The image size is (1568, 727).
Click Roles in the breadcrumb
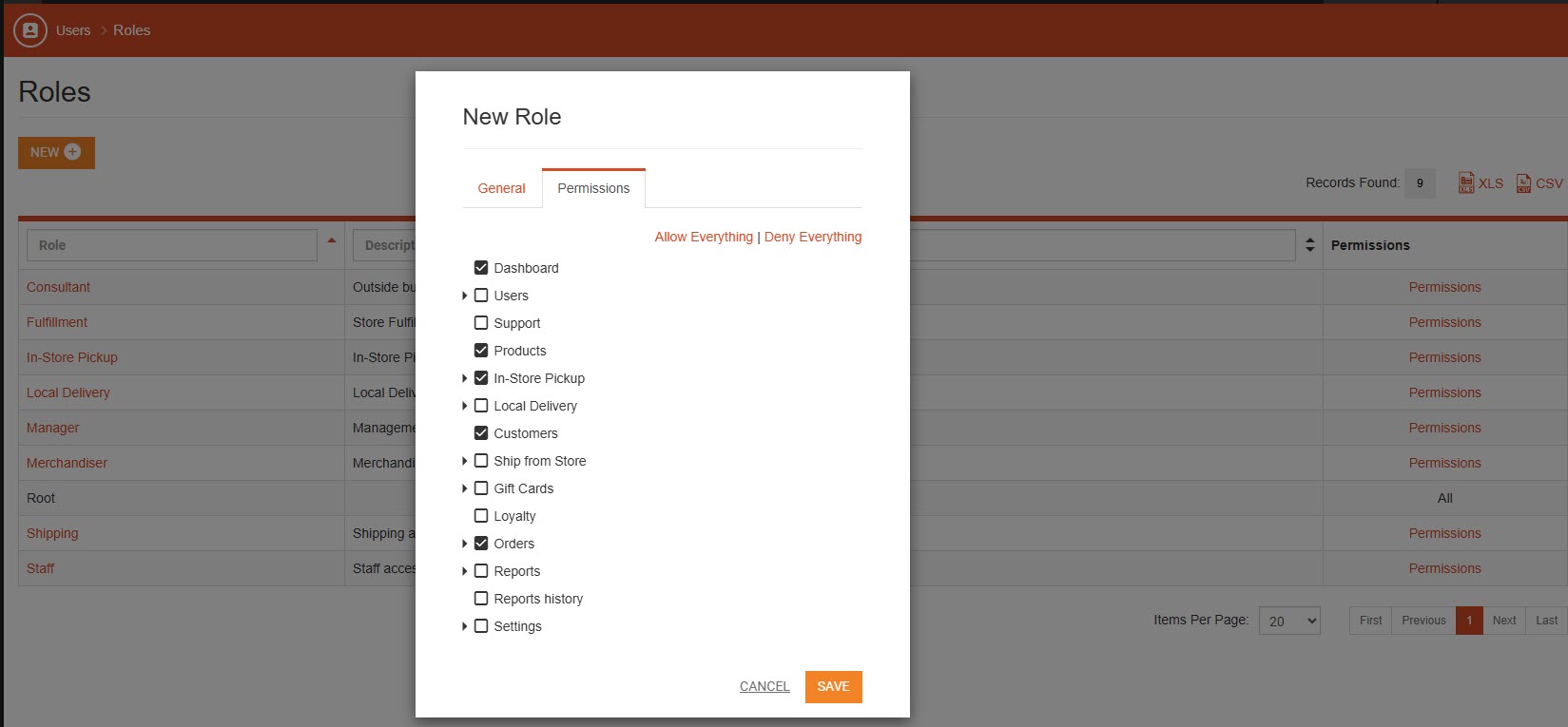click(x=131, y=30)
